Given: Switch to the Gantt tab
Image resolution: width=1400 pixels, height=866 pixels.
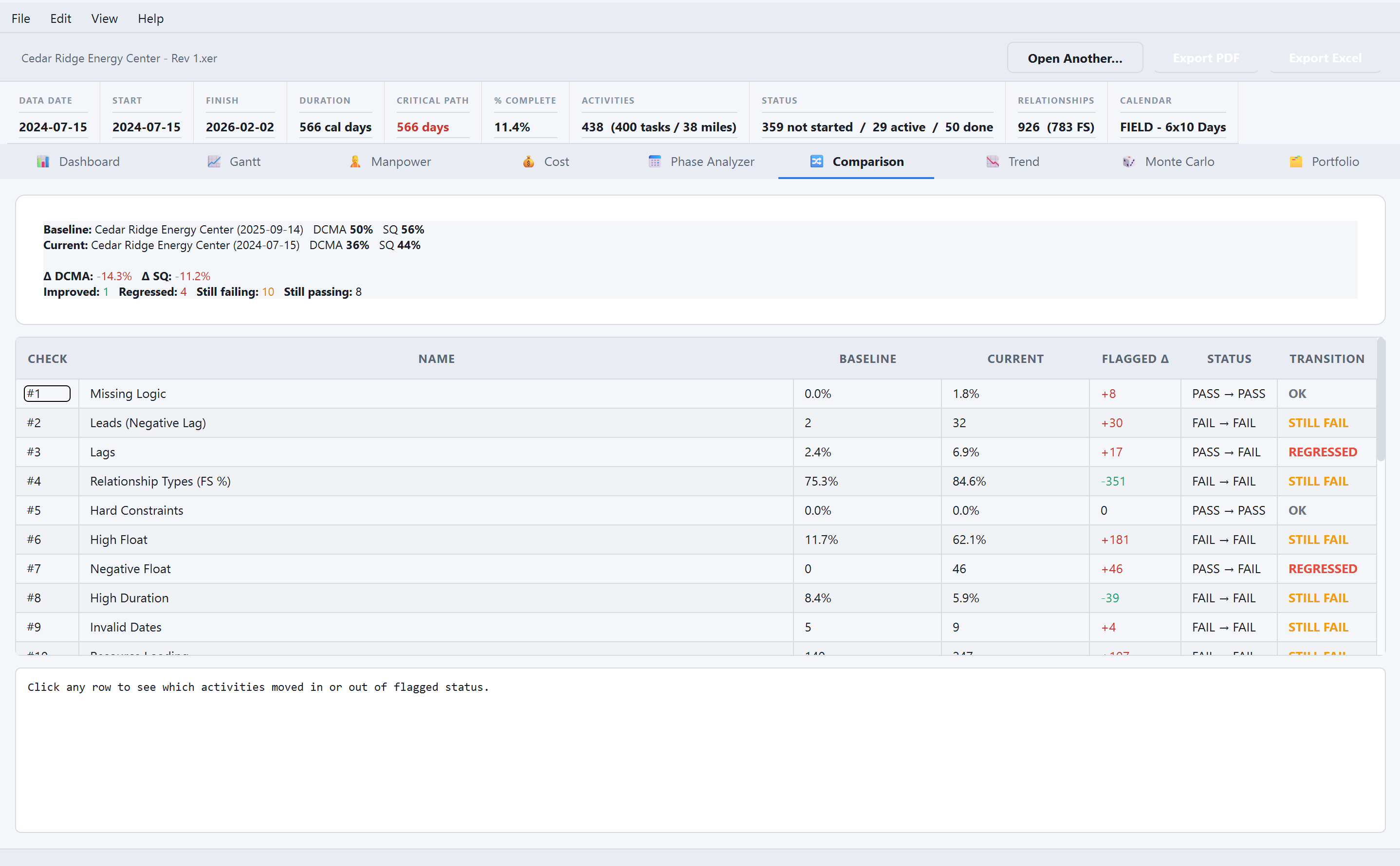Looking at the screenshot, I should click(234, 162).
